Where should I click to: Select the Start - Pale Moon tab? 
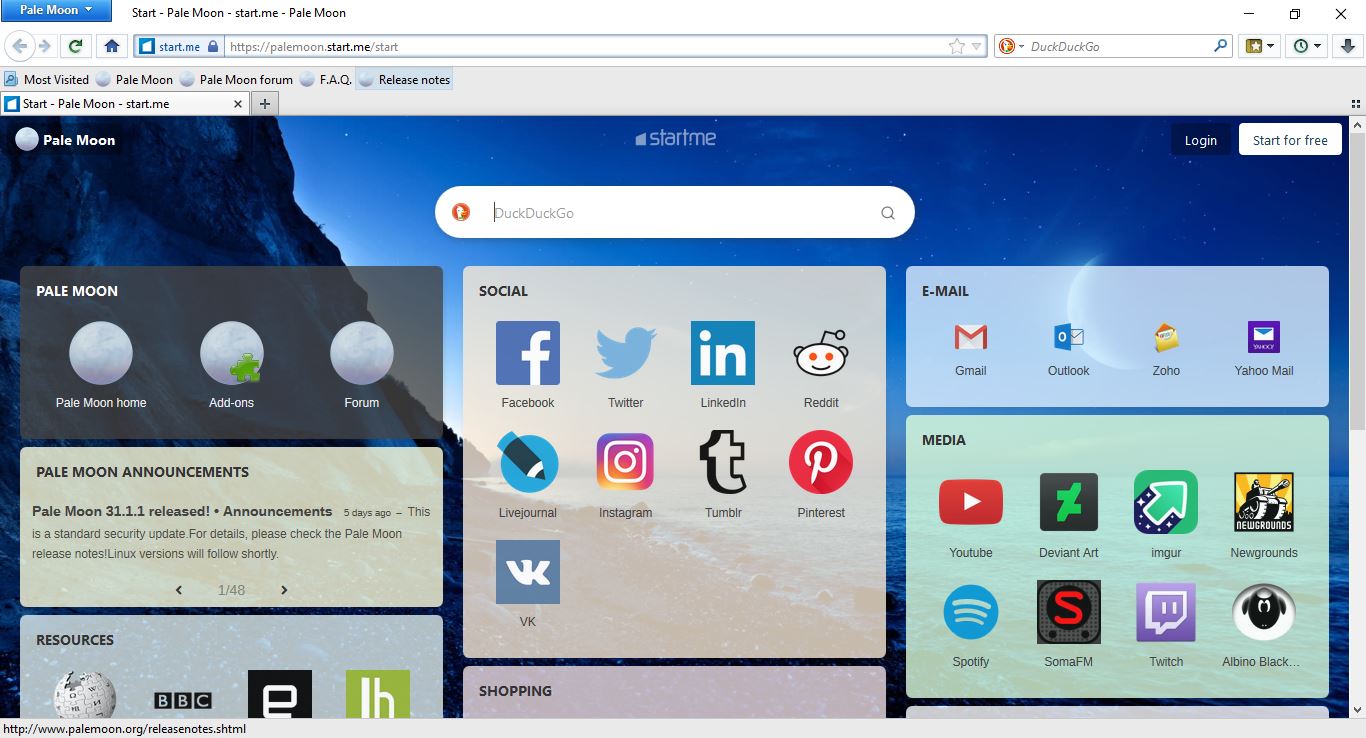(124, 104)
